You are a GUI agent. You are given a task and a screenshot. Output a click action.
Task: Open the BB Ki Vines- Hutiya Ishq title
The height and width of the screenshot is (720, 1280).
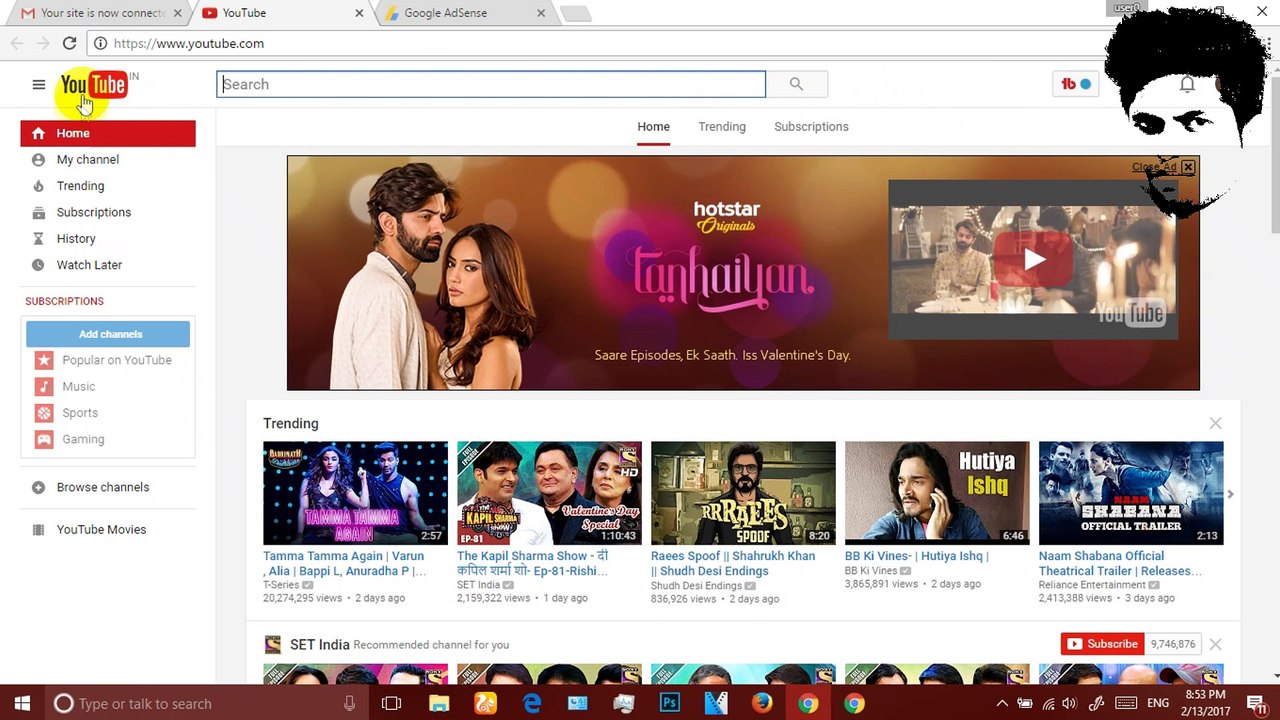tap(917, 556)
